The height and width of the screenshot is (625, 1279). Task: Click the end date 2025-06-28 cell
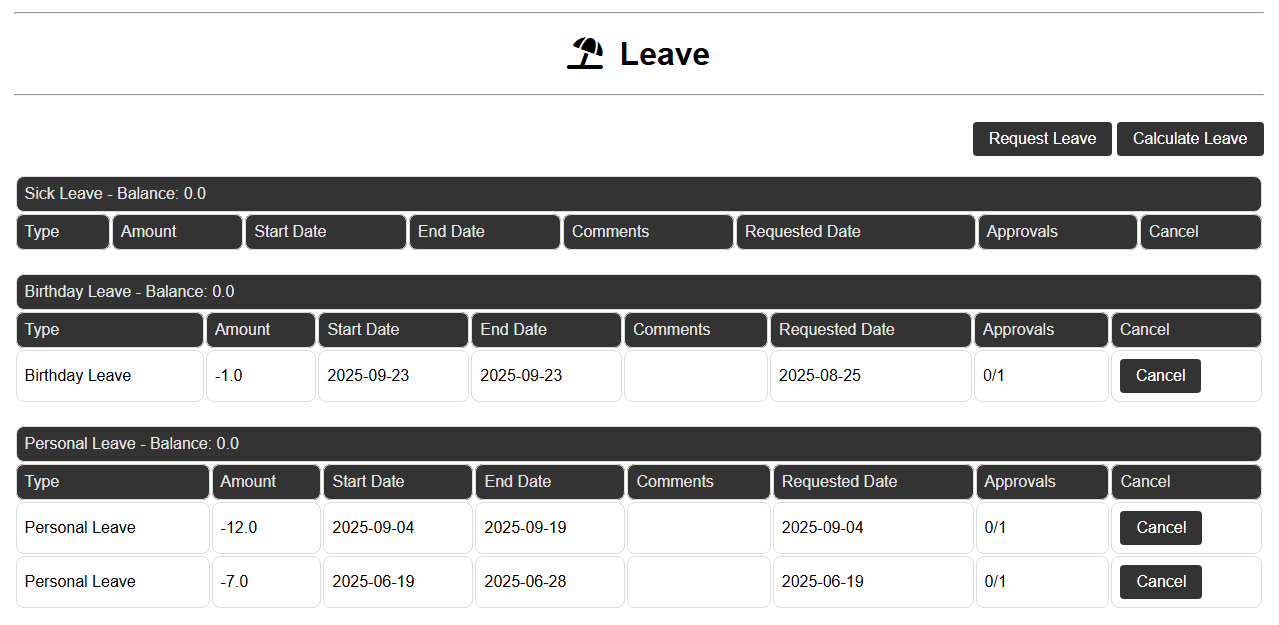(549, 581)
